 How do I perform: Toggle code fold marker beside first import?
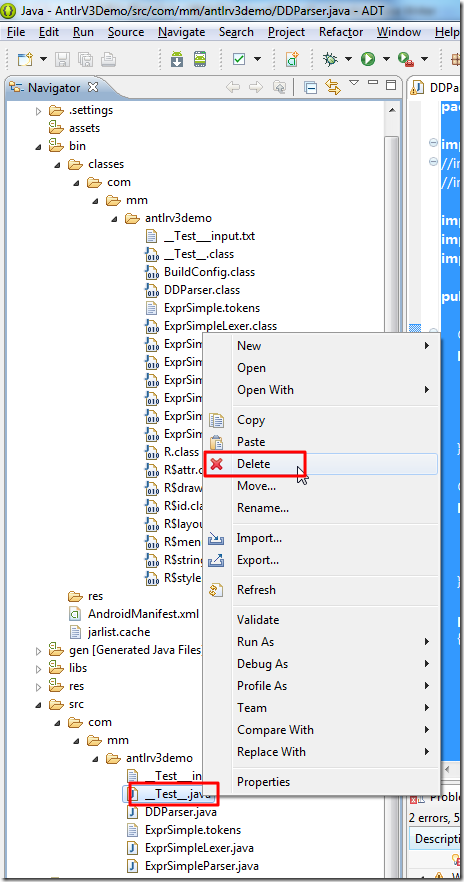click(x=433, y=143)
